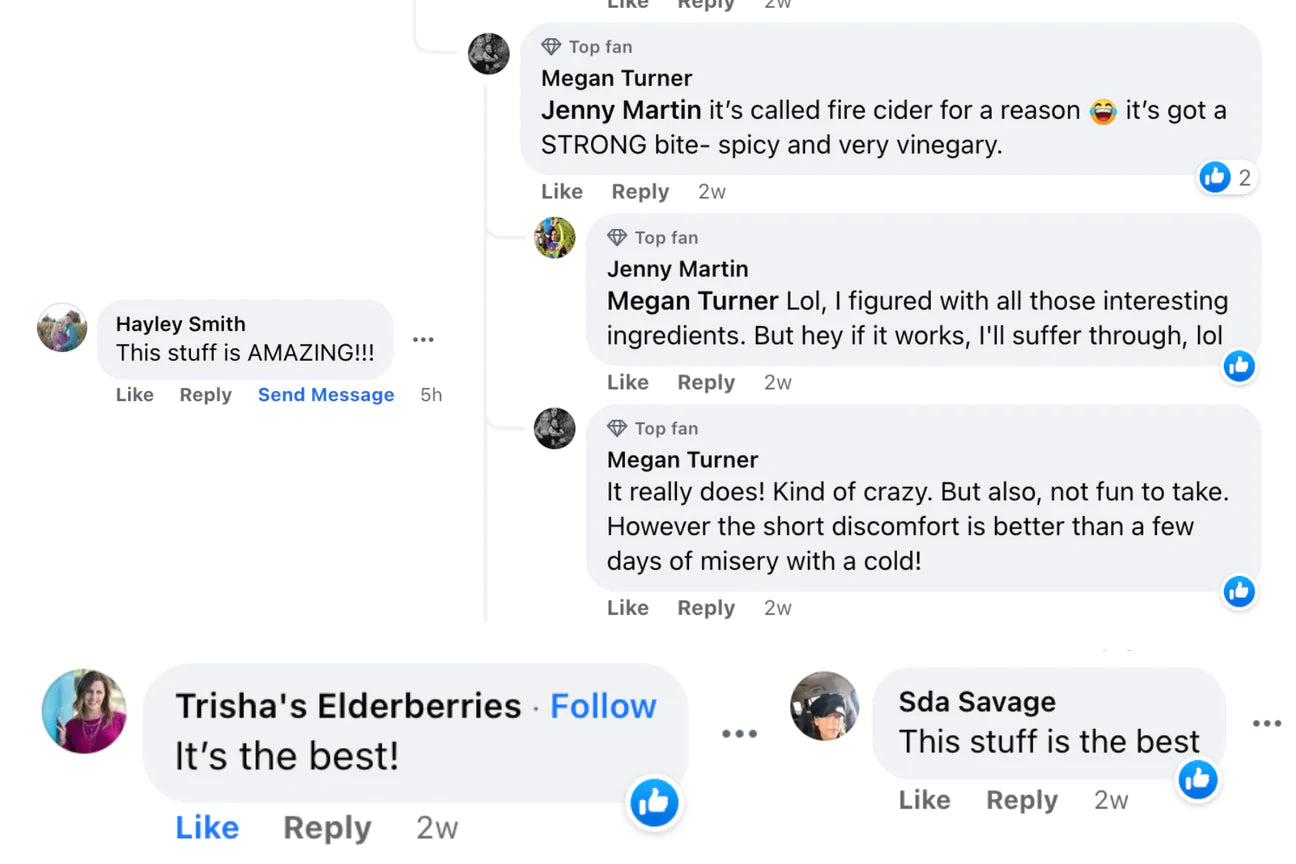Reply to Jenny Martin's comment
Screen dimensions: 1296x864
(705, 382)
